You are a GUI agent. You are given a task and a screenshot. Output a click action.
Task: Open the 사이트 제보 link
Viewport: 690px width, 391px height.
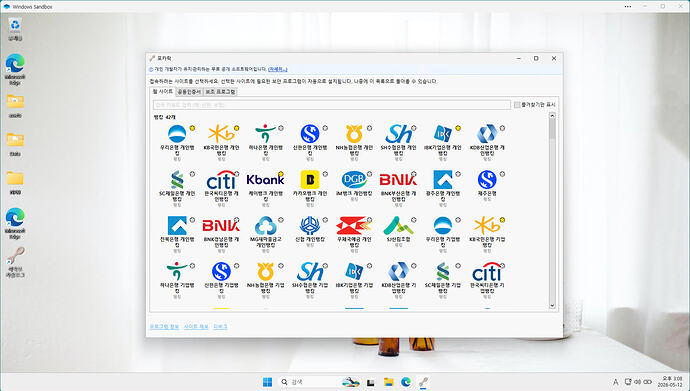[196, 327]
